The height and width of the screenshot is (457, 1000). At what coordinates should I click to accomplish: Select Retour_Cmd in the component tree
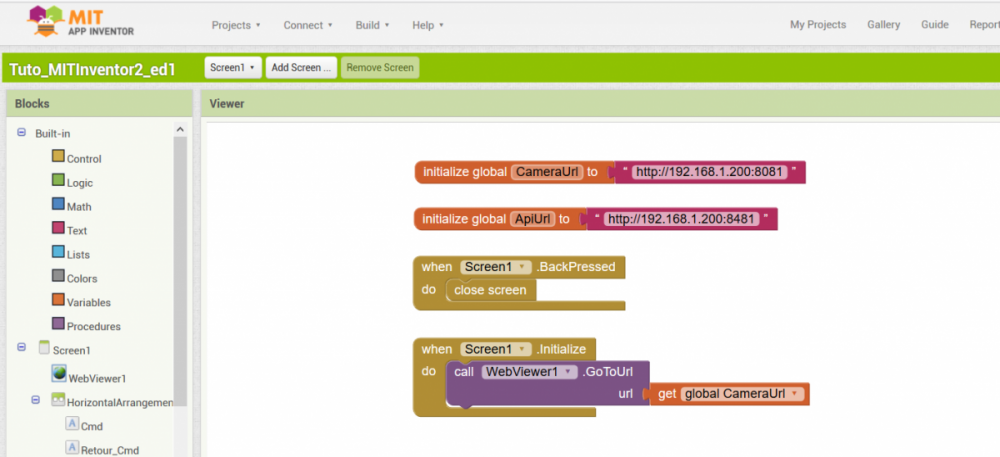point(110,451)
